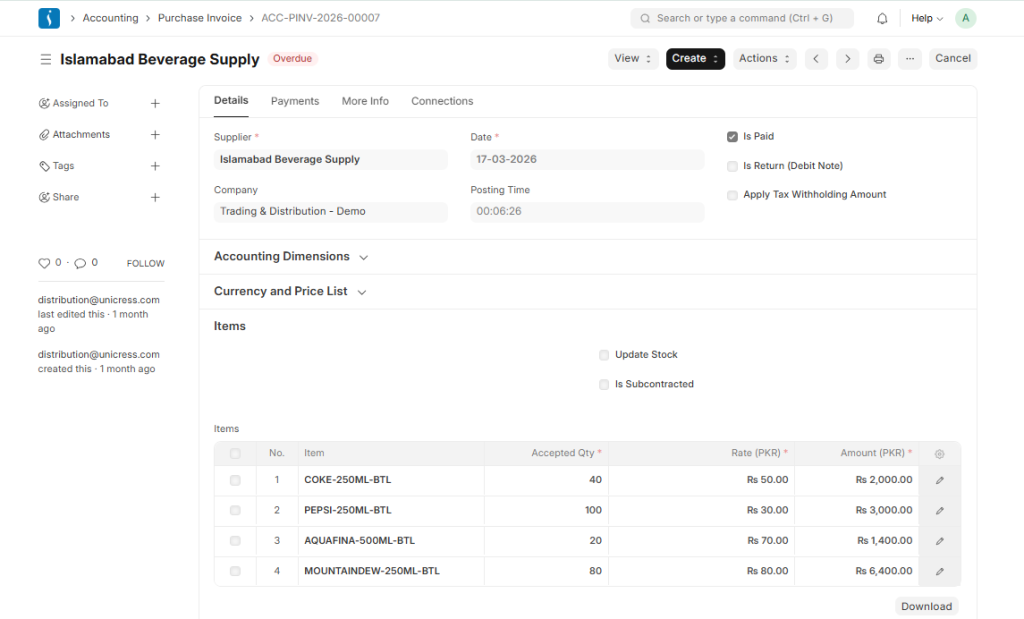Viewport: 1024px width, 619px height.
Task: Toggle Is Return (Debit Note) checkbox
Action: pos(732,167)
